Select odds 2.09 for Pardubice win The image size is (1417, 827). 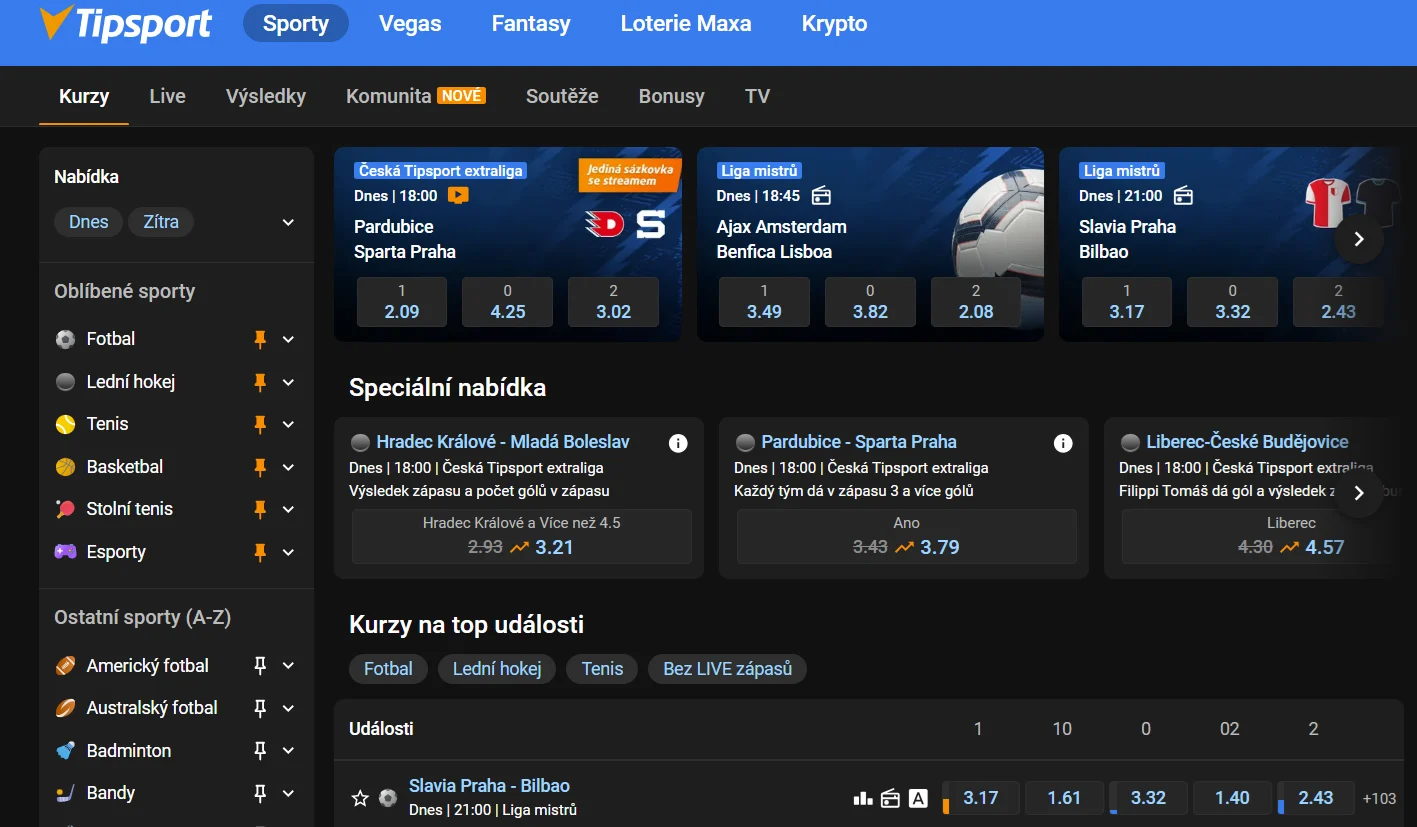tap(402, 302)
